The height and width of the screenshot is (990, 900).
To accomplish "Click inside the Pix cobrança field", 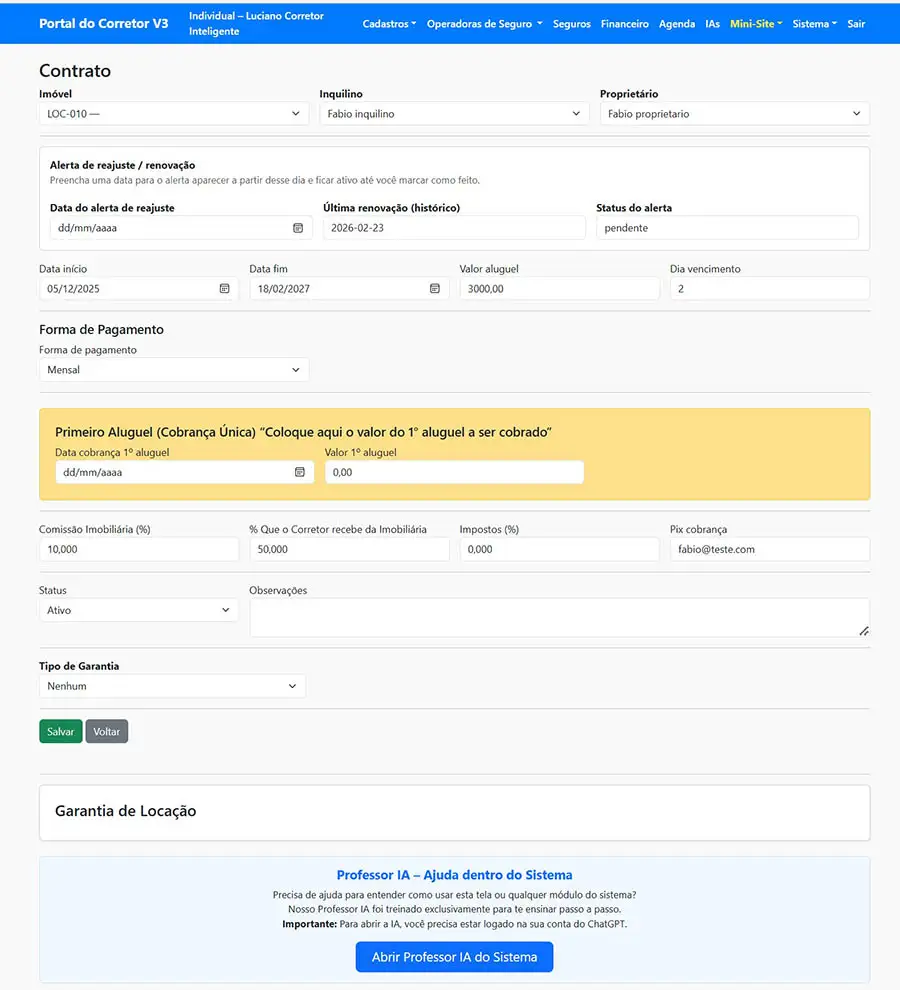I will point(770,549).
